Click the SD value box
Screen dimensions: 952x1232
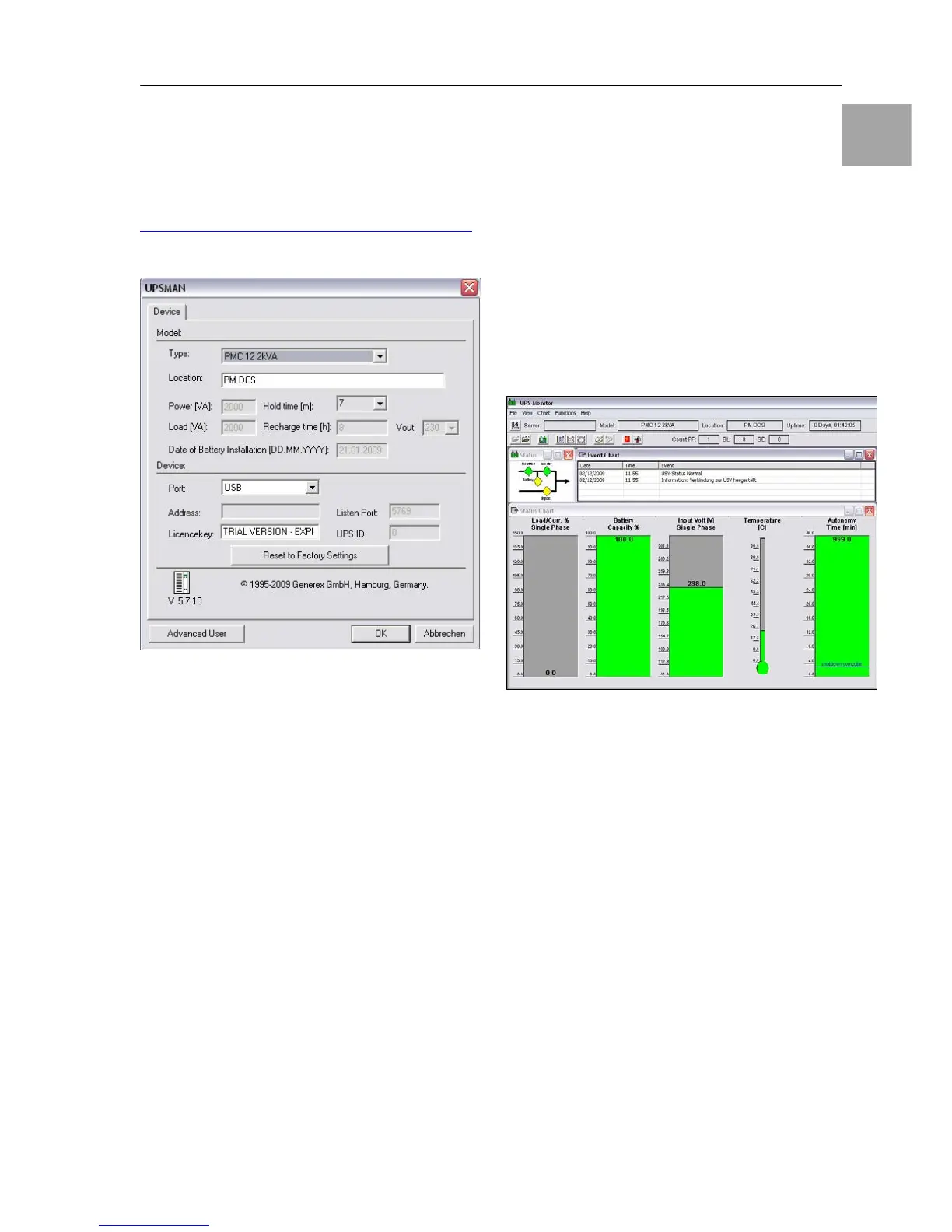pyautogui.click(x=779, y=439)
